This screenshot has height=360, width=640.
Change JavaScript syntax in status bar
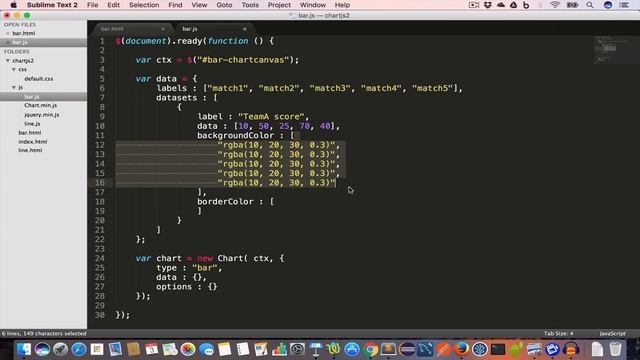(x=612, y=333)
